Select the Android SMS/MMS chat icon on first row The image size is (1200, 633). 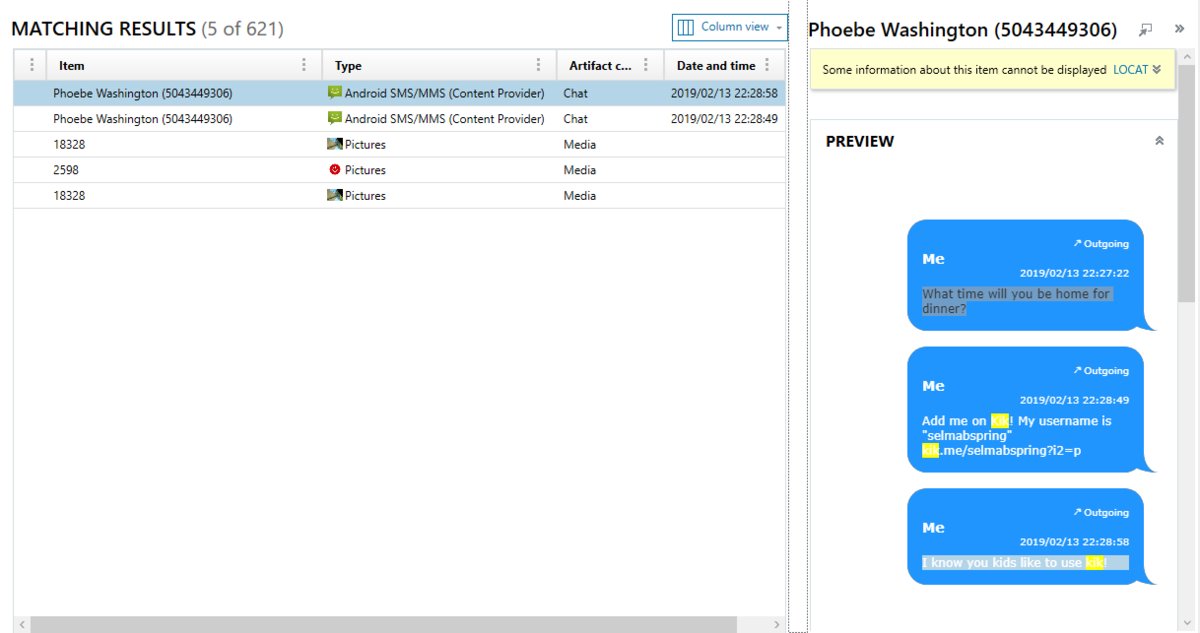(334, 92)
